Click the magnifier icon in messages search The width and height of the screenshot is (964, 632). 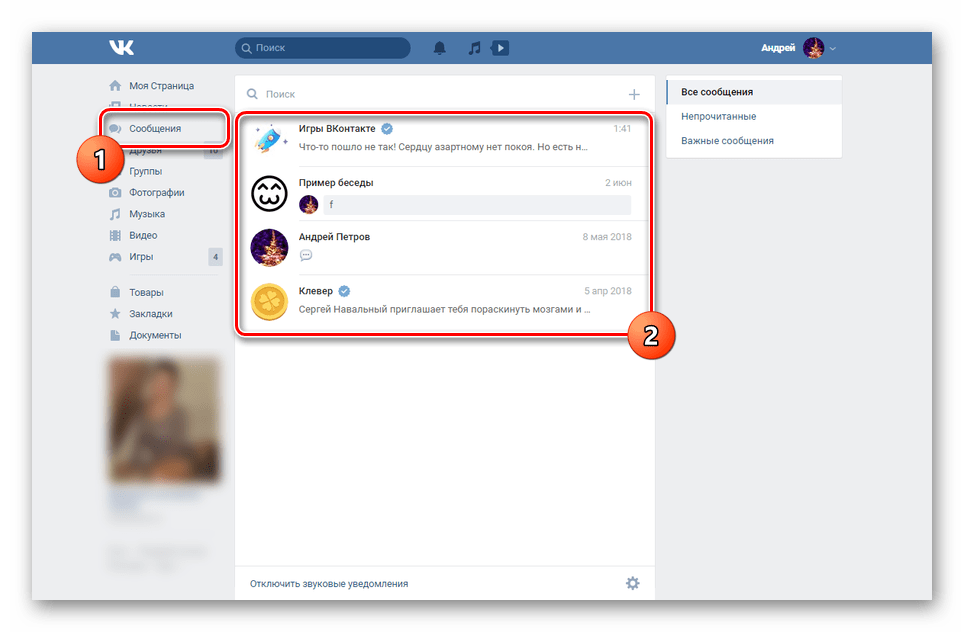click(x=252, y=94)
